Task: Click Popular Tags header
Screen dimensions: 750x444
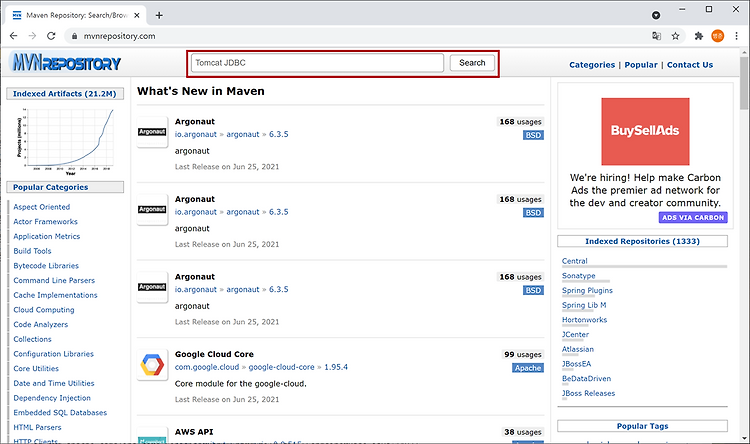Action: [x=642, y=426]
